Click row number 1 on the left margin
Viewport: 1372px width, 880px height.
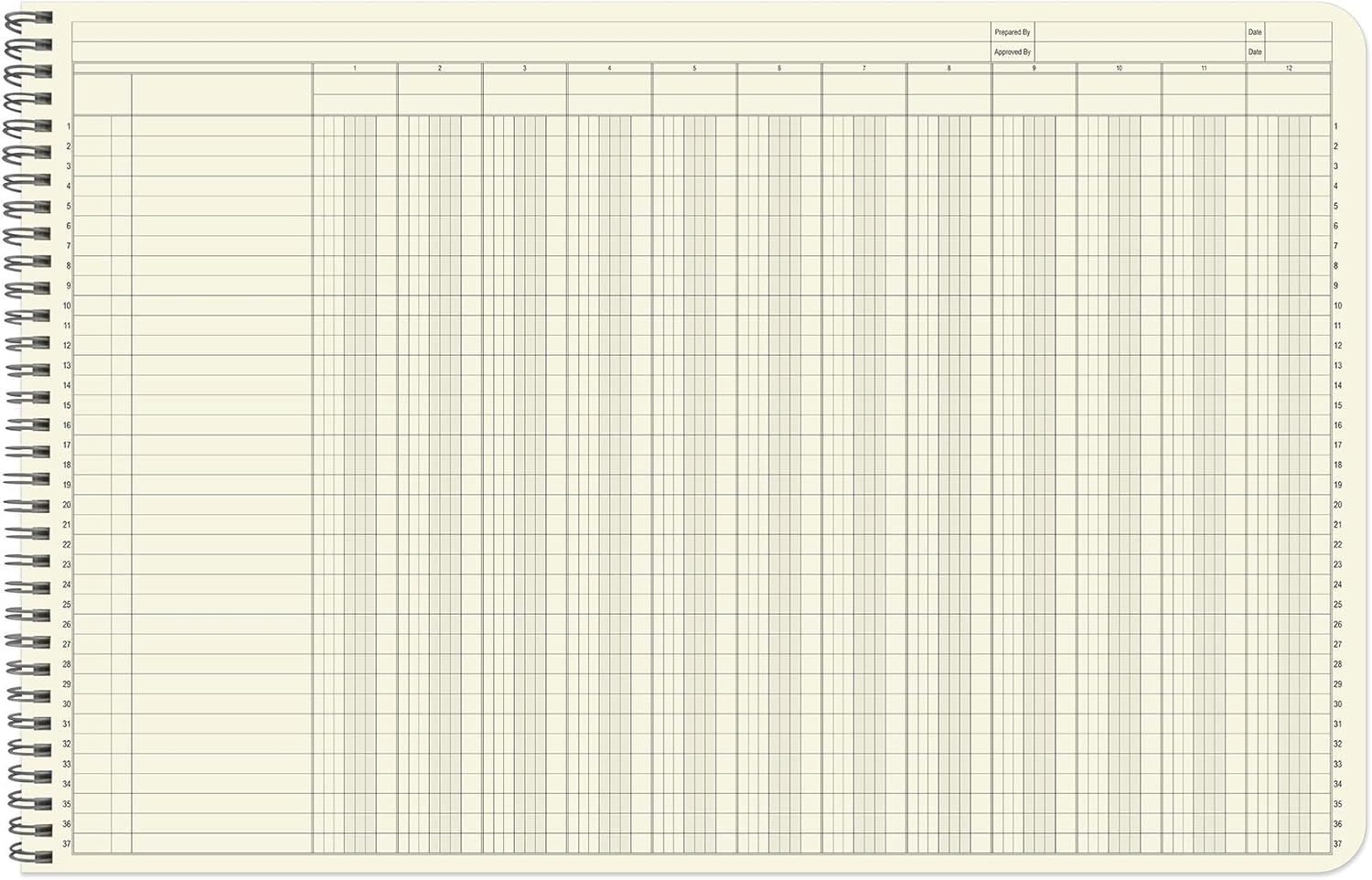coord(68,126)
